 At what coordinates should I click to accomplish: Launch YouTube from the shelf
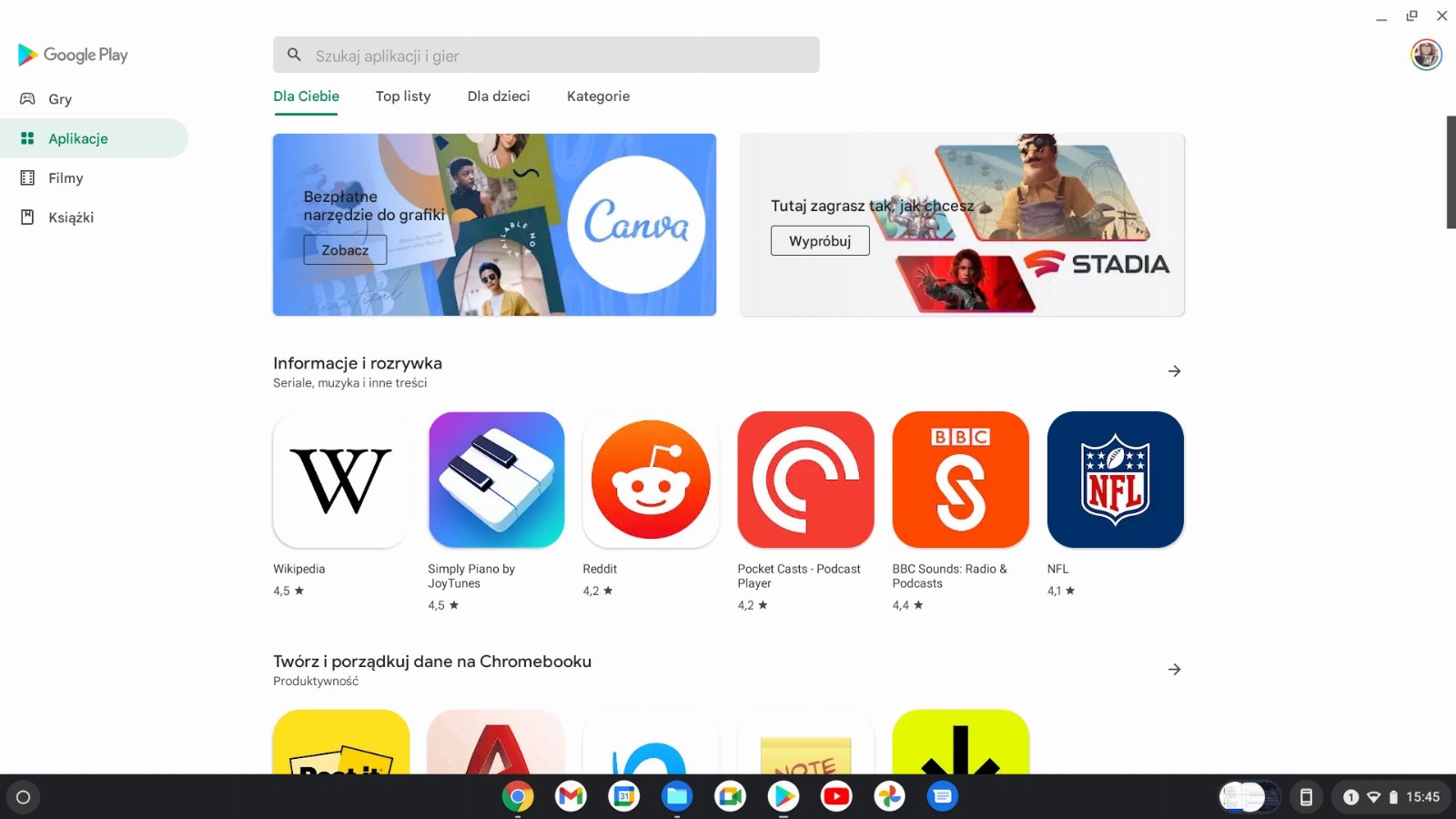(x=836, y=797)
